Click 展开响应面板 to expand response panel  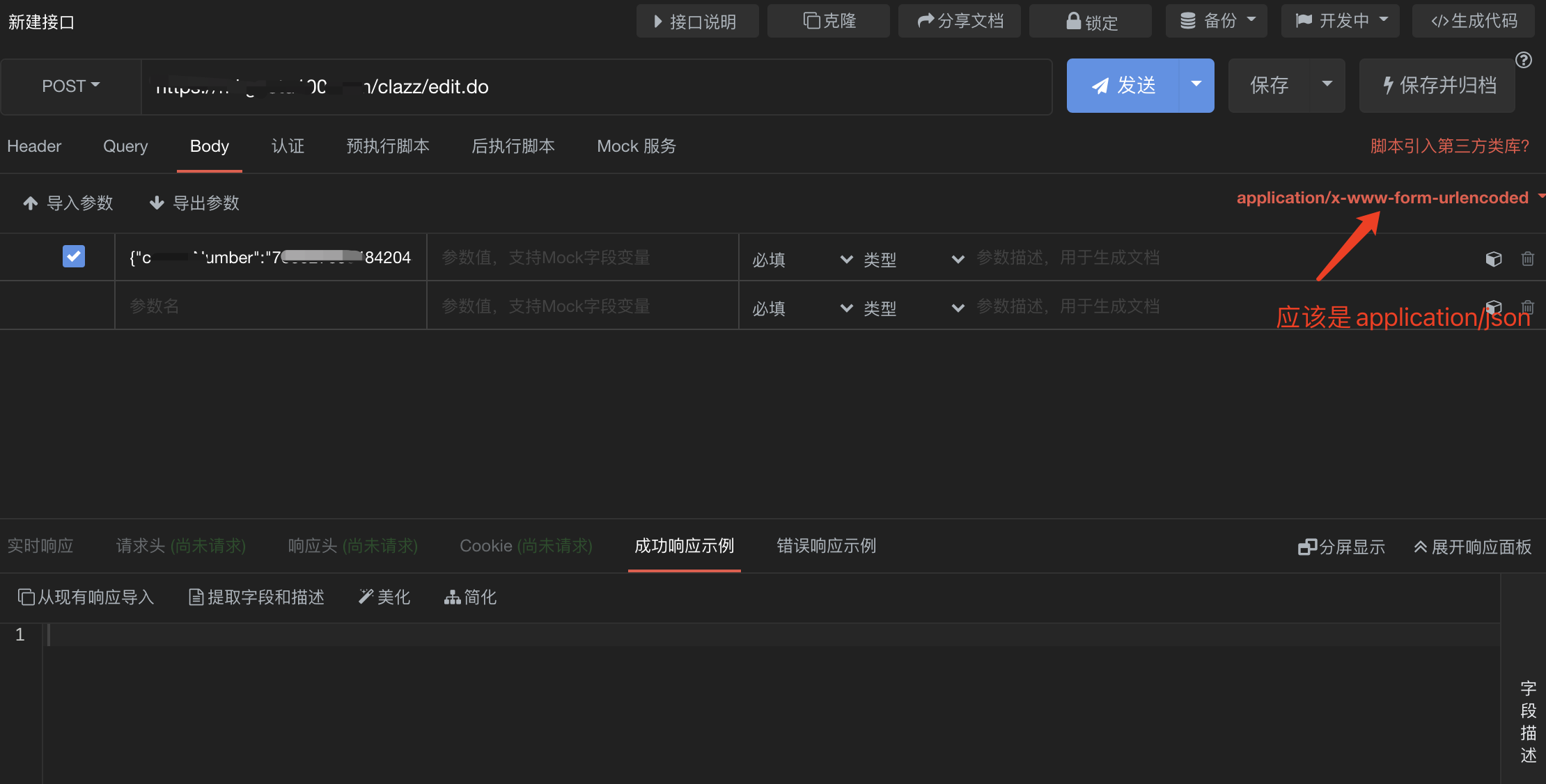click(x=1472, y=547)
